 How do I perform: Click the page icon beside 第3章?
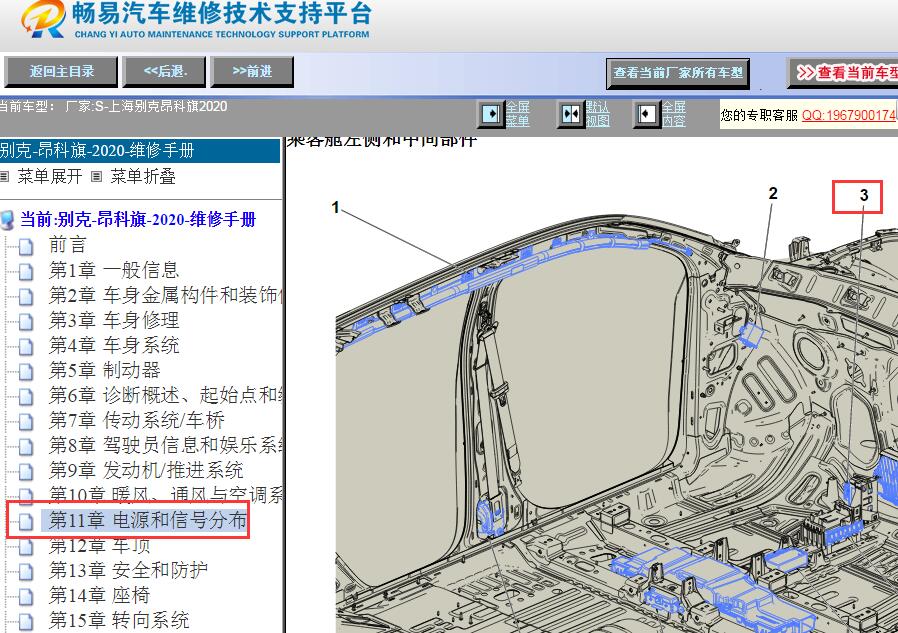(x=26, y=321)
